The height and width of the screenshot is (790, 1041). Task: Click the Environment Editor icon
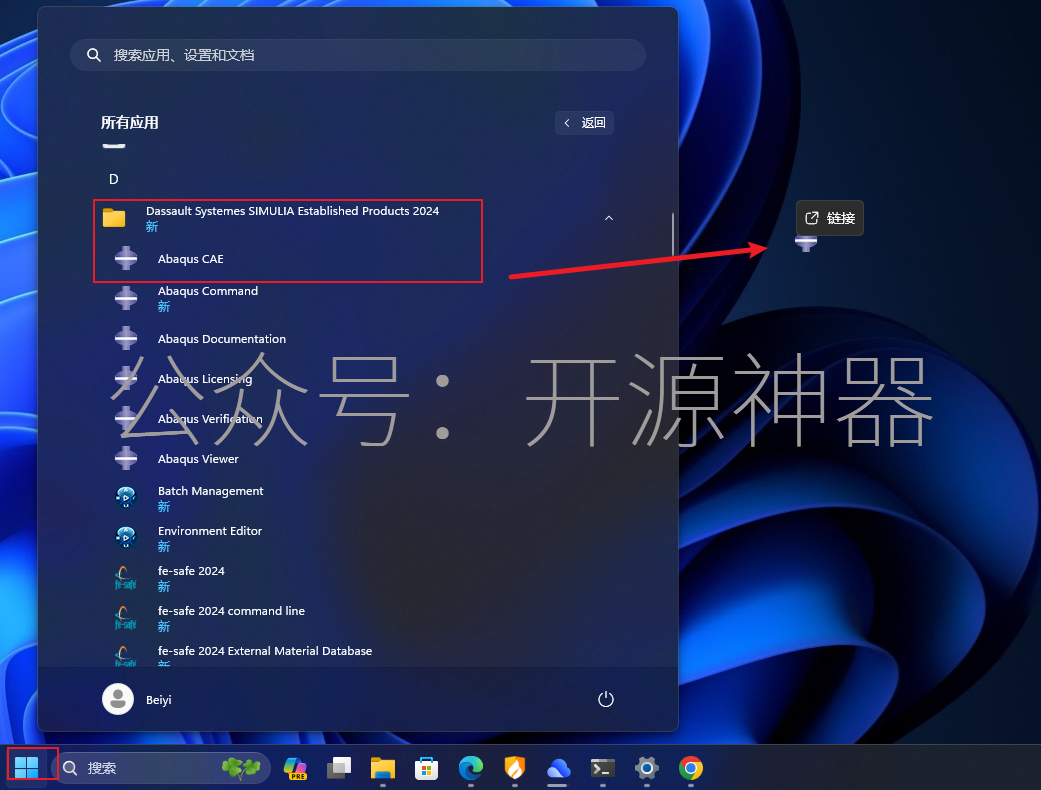click(125, 537)
